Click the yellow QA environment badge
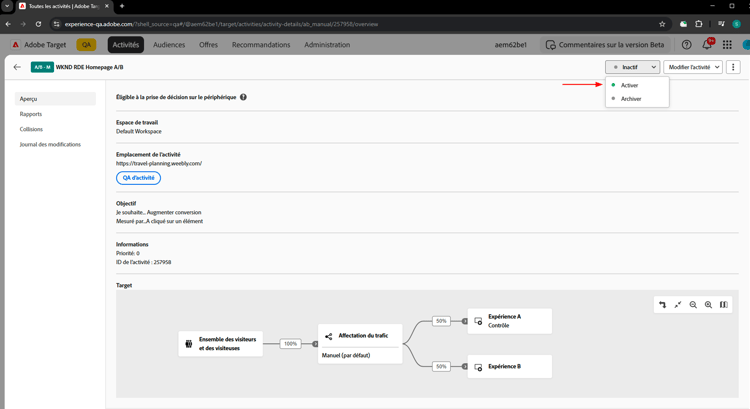This screenshot has width=750, height=409. tap(86, 44)
